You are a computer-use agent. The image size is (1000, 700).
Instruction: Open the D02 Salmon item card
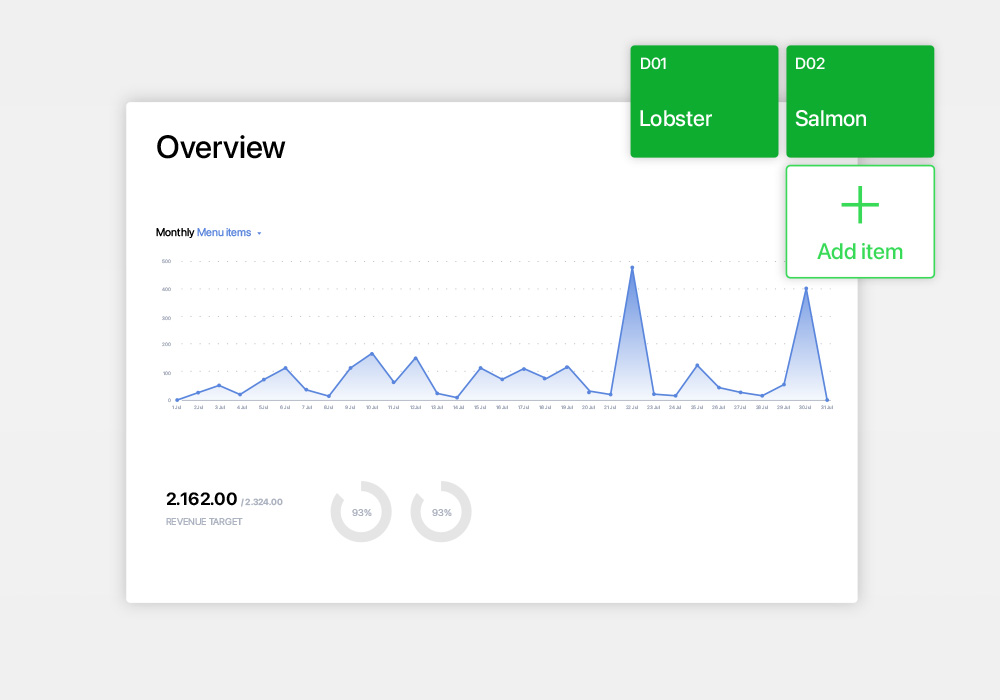pos(860,101)
